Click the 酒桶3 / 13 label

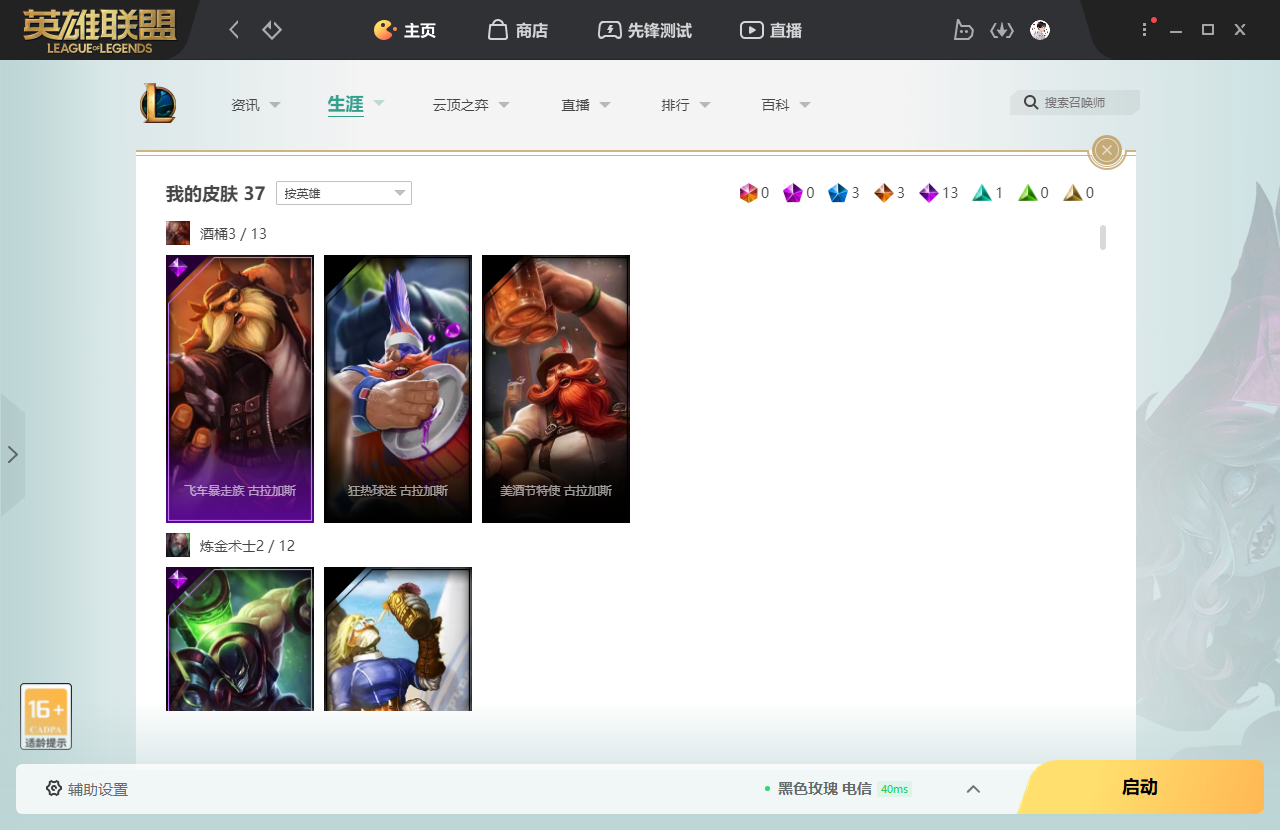pyautogui.click(x=233, y=234)
